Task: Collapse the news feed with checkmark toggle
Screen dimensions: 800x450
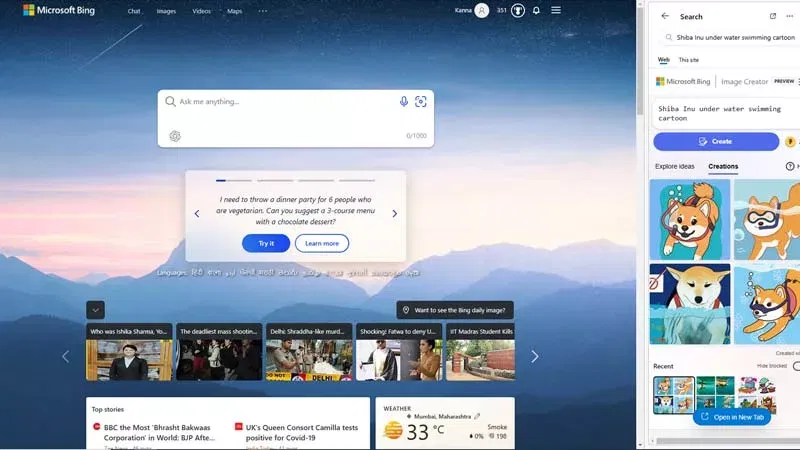Action: [95, 310]
